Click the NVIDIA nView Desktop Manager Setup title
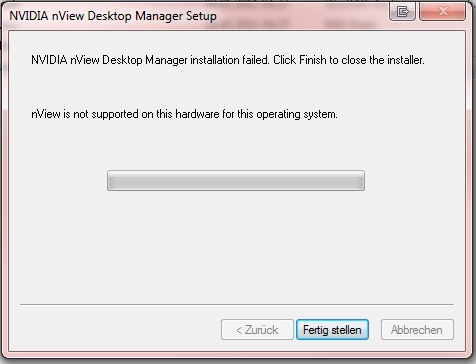Screen dimensions: 476x364 113,16
